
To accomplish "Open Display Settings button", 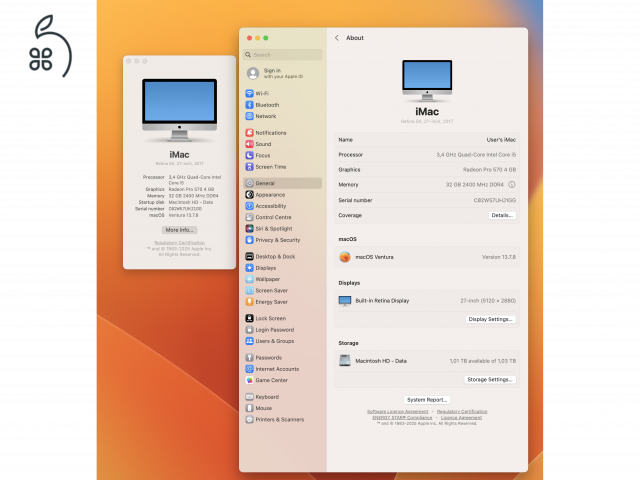I will click(x=490, y=319).
